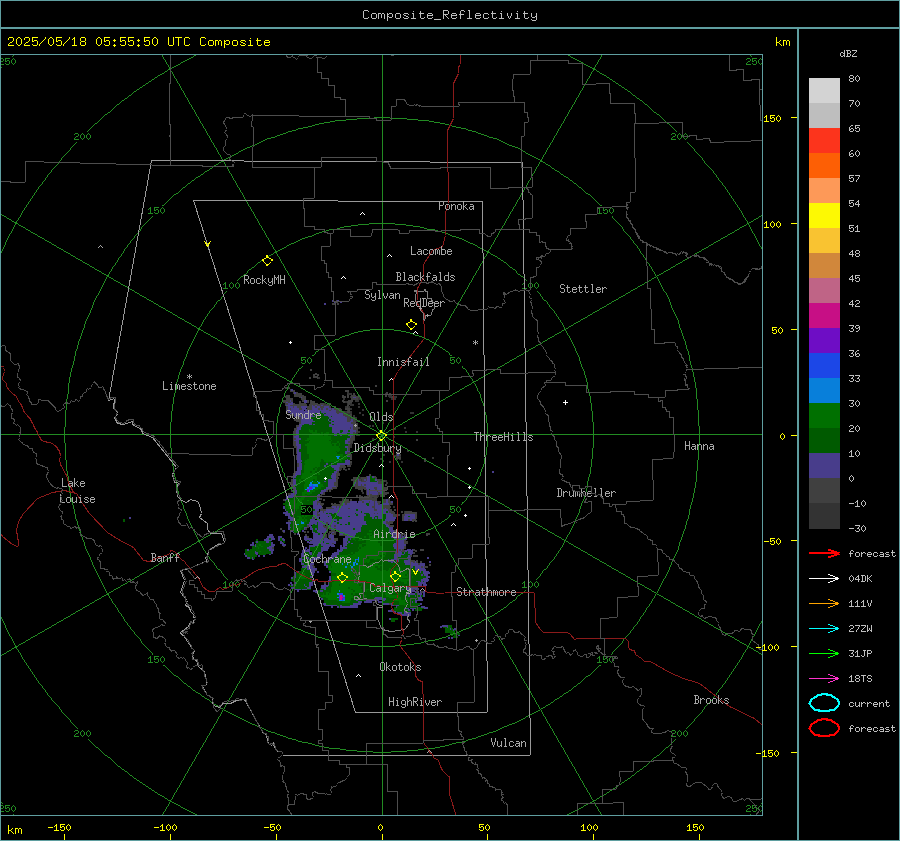Click the -150 tick on bottom axis
The height and width of the screenshot is (841, 900).
click(x=59, y=827)
